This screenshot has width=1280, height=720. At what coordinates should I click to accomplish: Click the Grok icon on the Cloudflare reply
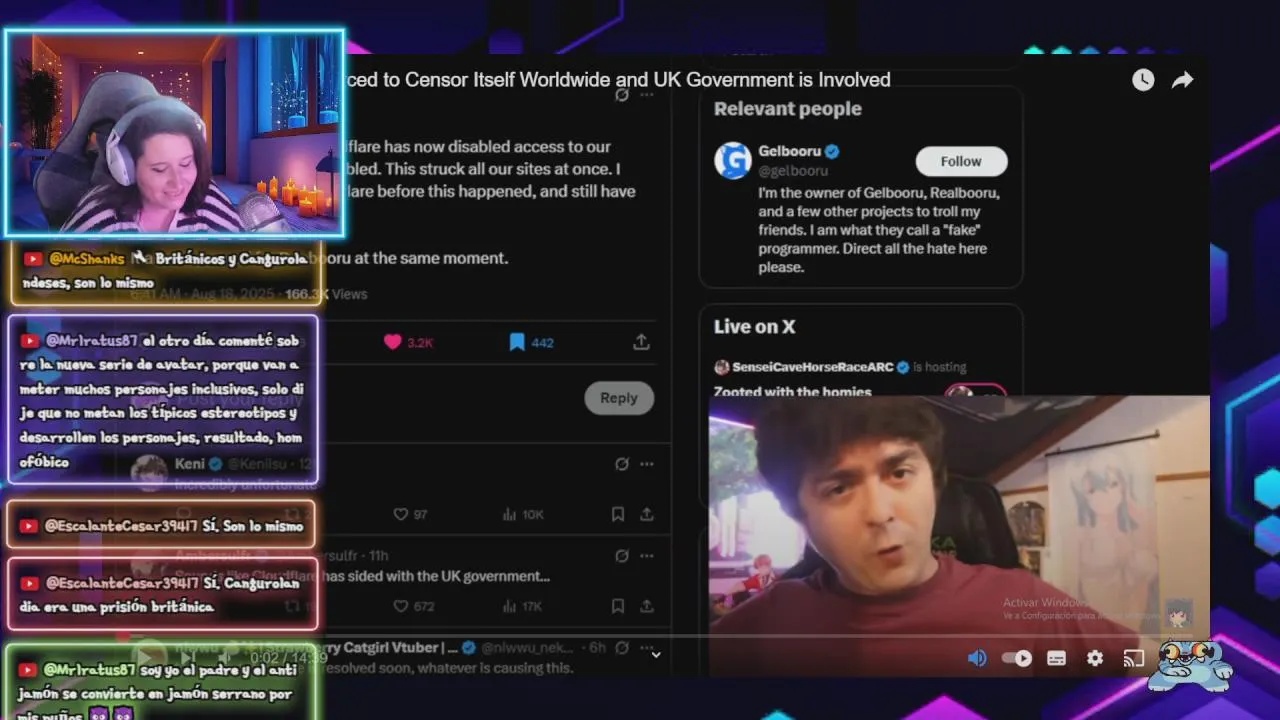(622, 556)
